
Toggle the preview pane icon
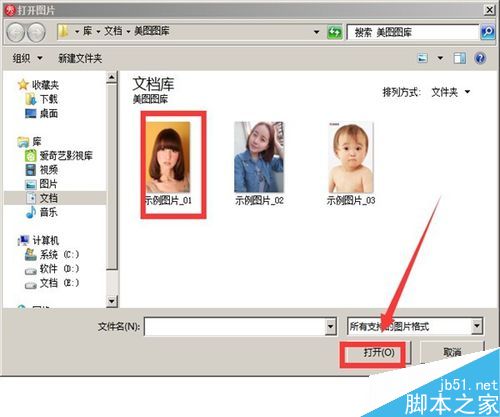click(x=460, y=58)
